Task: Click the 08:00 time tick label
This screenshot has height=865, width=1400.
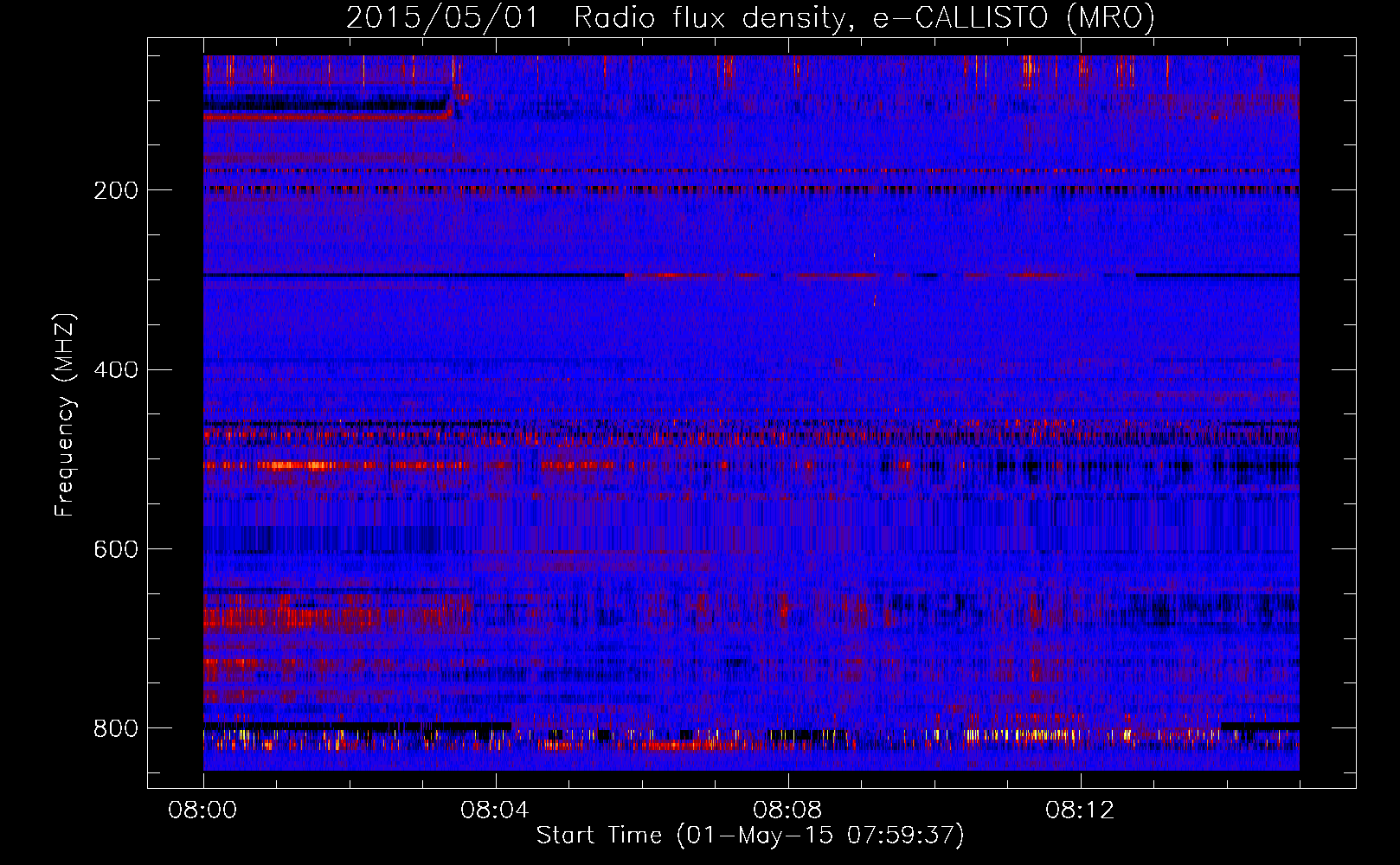Action: [202, 811]
